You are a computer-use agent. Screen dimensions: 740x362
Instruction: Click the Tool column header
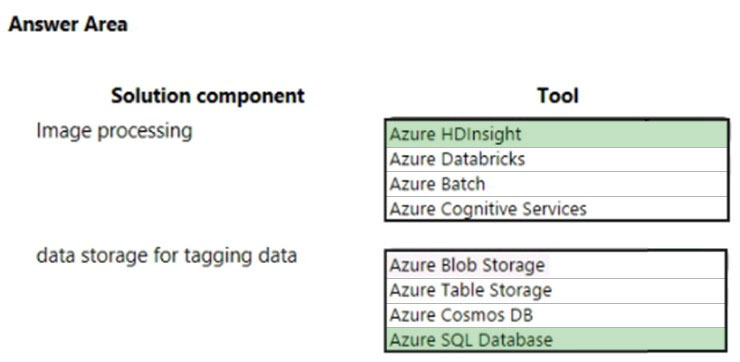pyautogui.click(x=558, y=96)
